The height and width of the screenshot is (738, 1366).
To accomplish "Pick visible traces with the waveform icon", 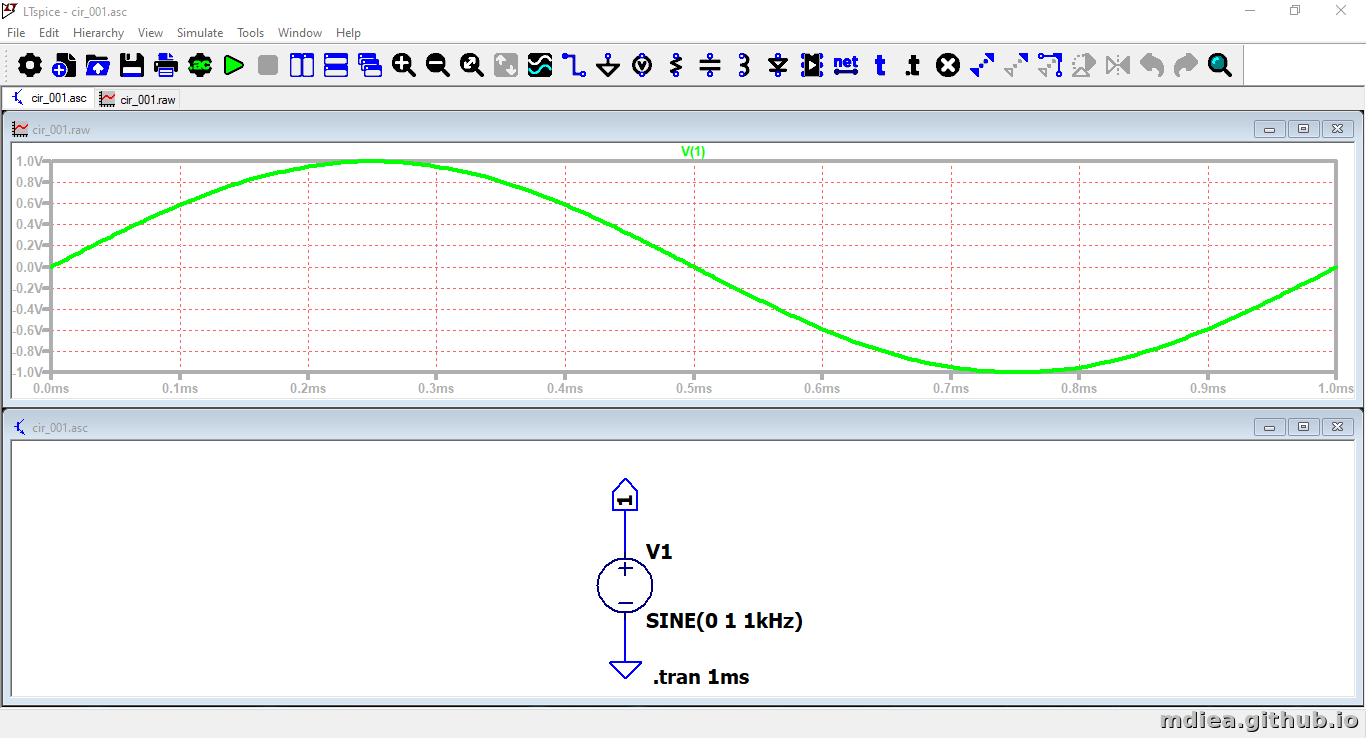I will pyautogui.click(x=540, y=66).
